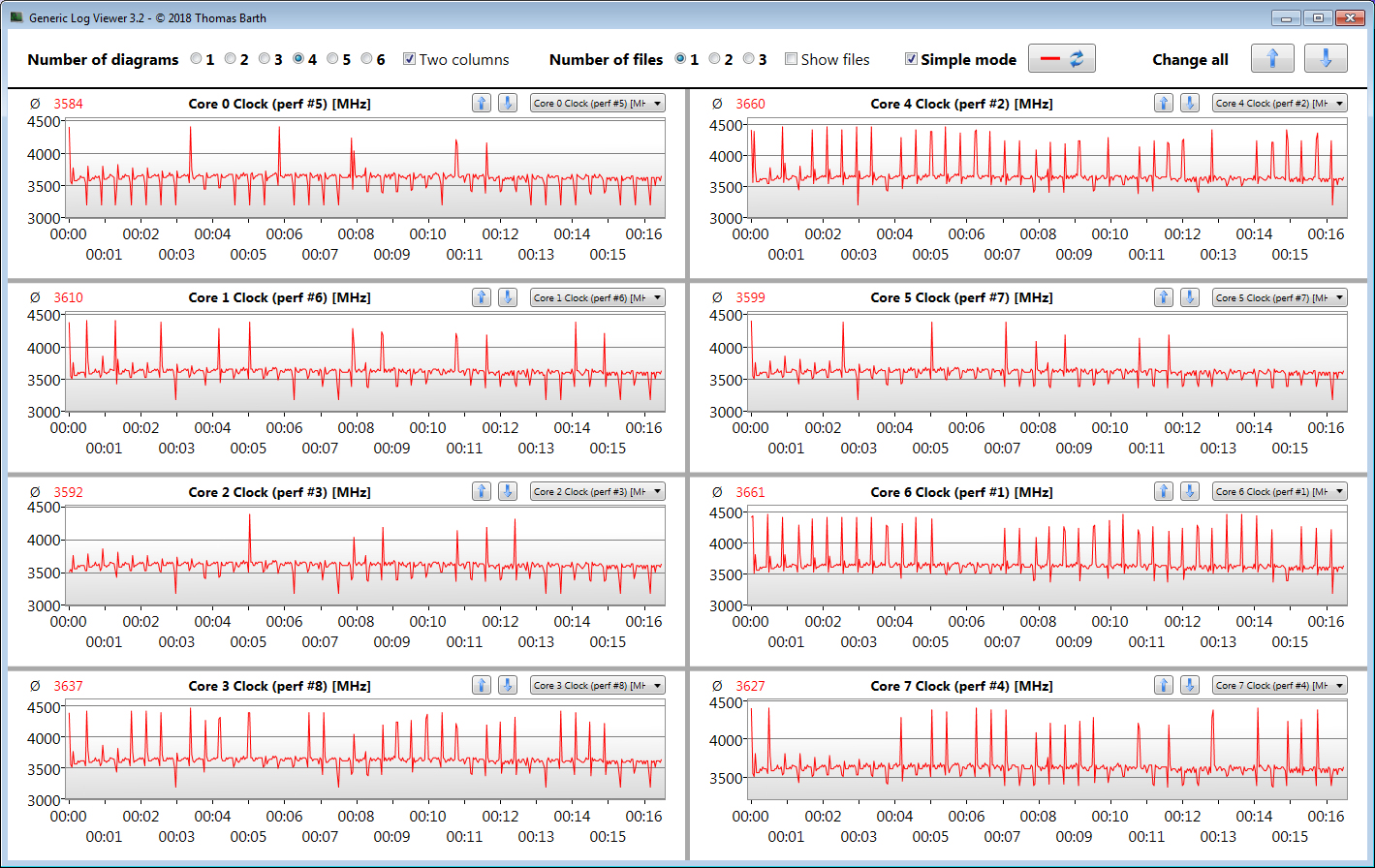Click the down arrow icon for Core 7 Clock
This screenshot has height=868, width=1375.
[x=1189, y=686]
